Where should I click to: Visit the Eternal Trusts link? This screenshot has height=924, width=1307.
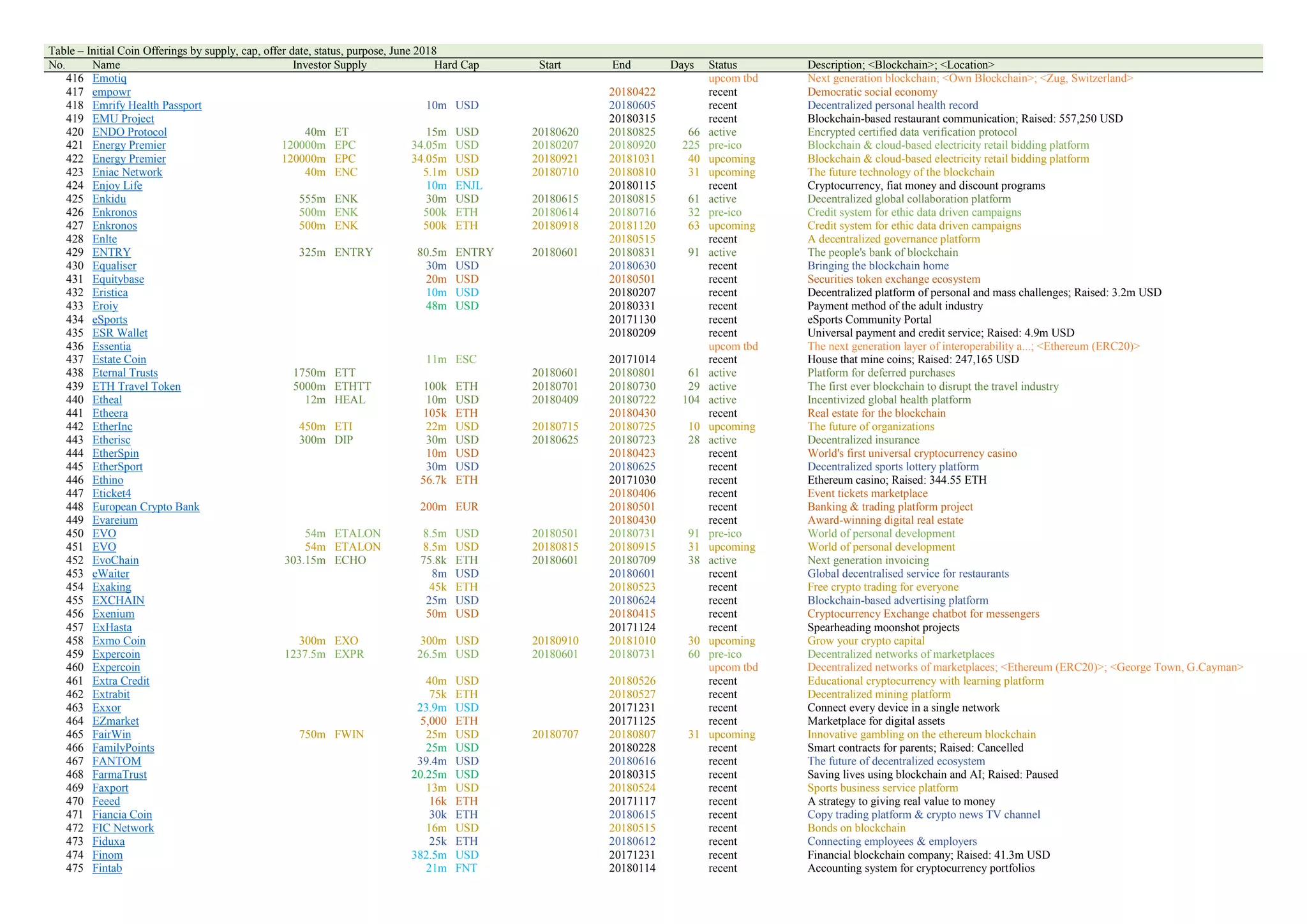tap(125, 373)
